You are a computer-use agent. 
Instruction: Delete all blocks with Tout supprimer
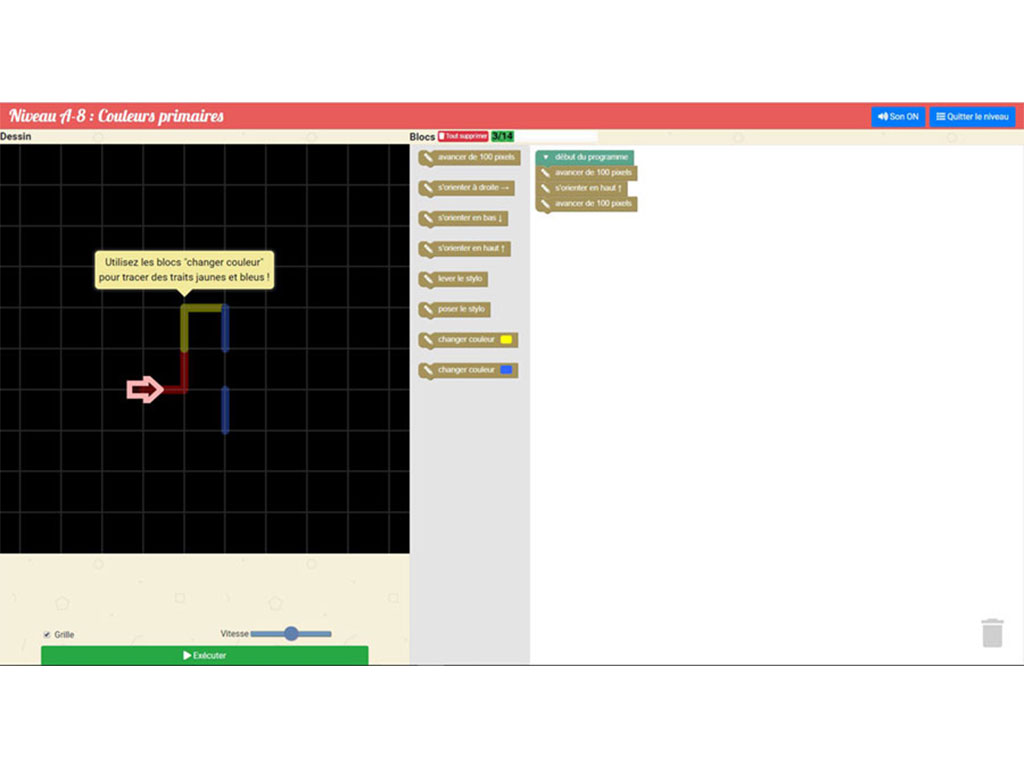tap(462, 136)
